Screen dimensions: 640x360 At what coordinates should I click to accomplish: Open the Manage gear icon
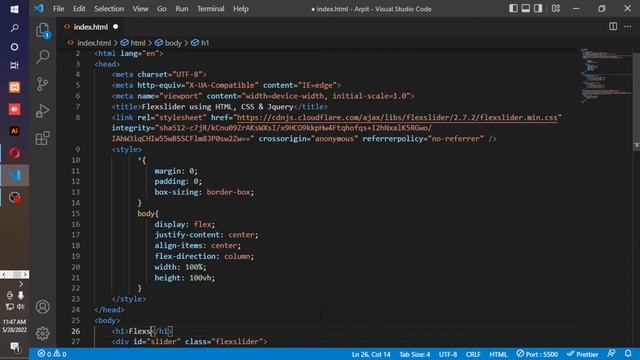[x=42, y=333]
